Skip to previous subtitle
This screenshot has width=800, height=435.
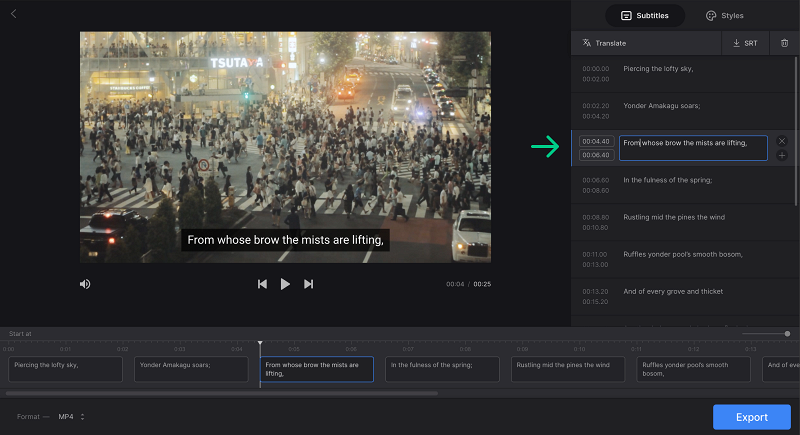click(262, 284)
